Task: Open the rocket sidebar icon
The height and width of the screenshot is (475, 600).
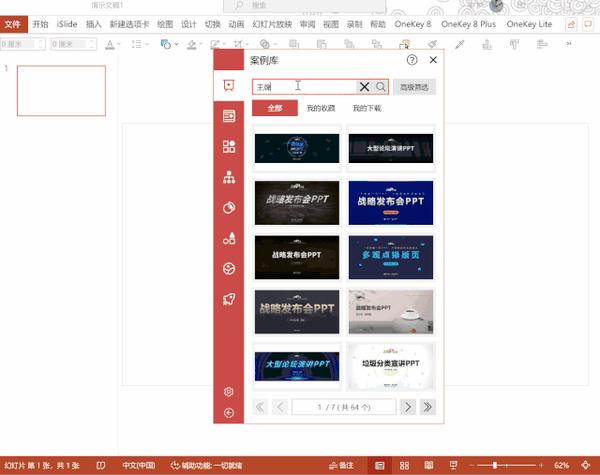Action: [x=229, y=299]
